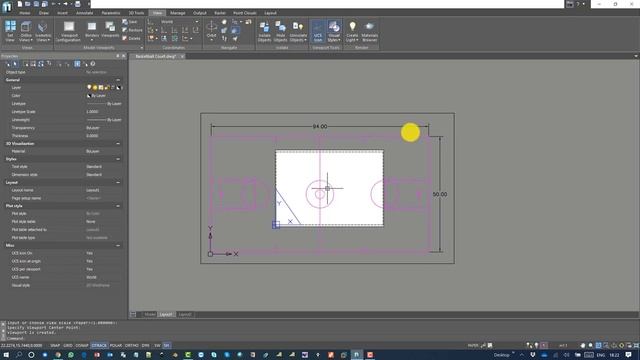Select the Basketball Court.dwg document tab

tap(156, 56)
